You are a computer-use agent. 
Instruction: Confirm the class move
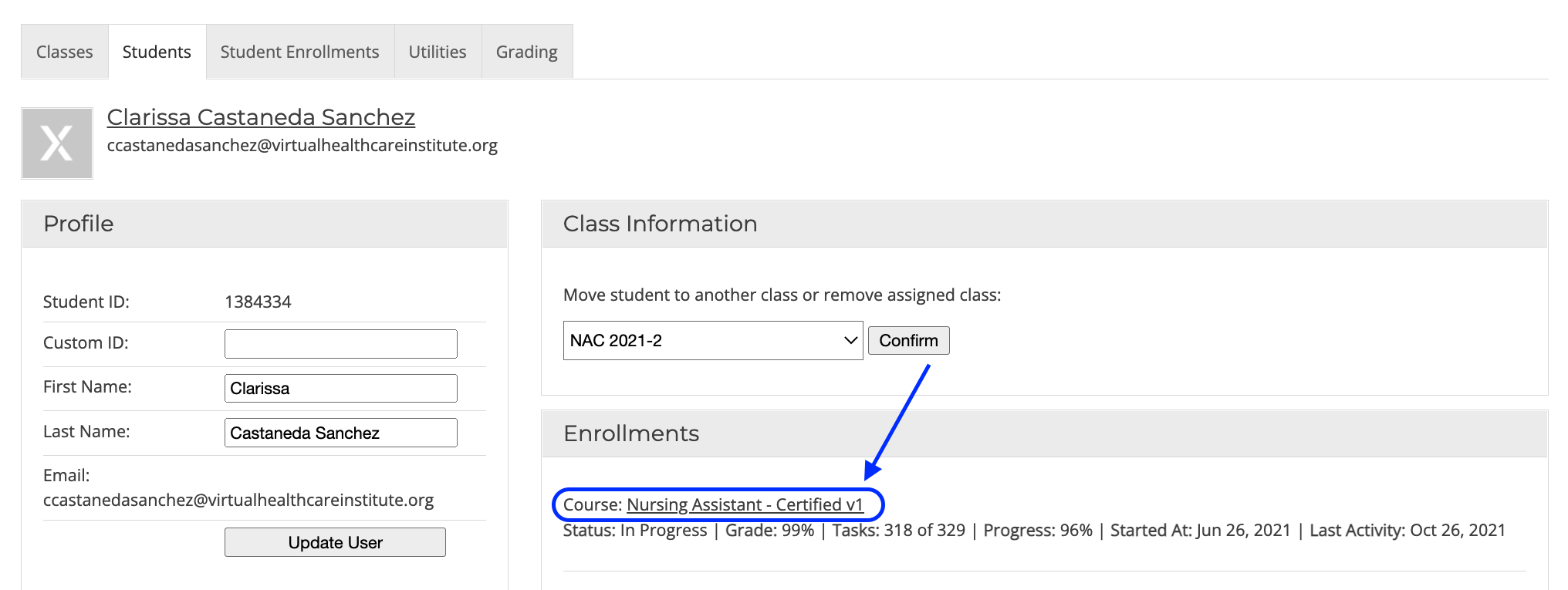tap(909, 340)
